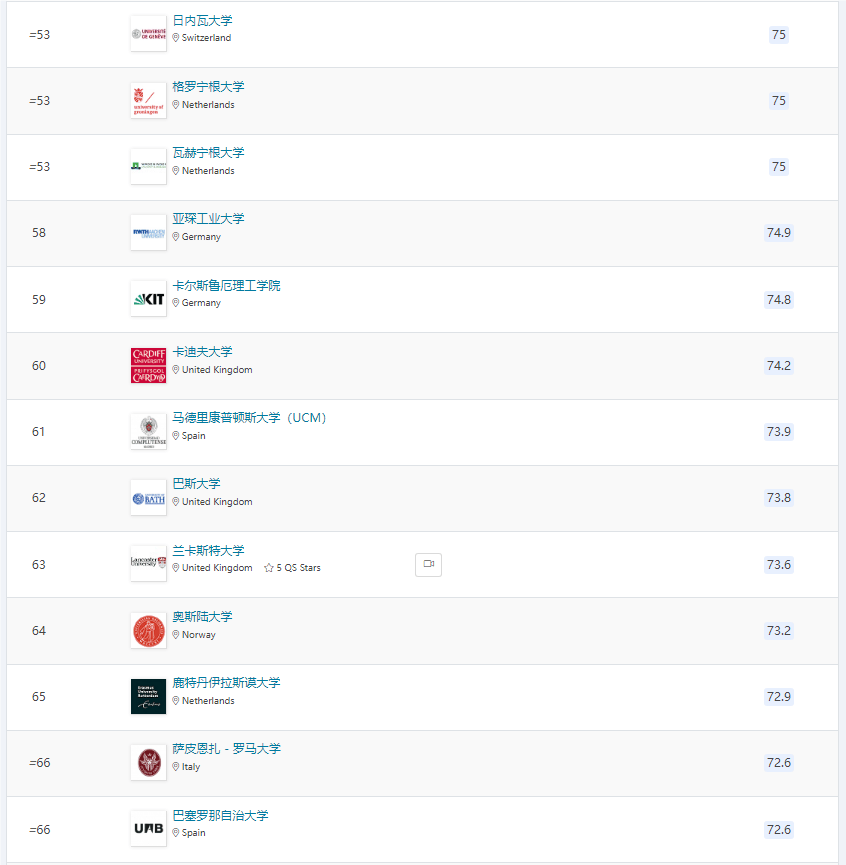Screen dimensions: 846x865
Task: Open 马德里康普顿斯大学 (UCM) page
Action: (x=249, y=418)
